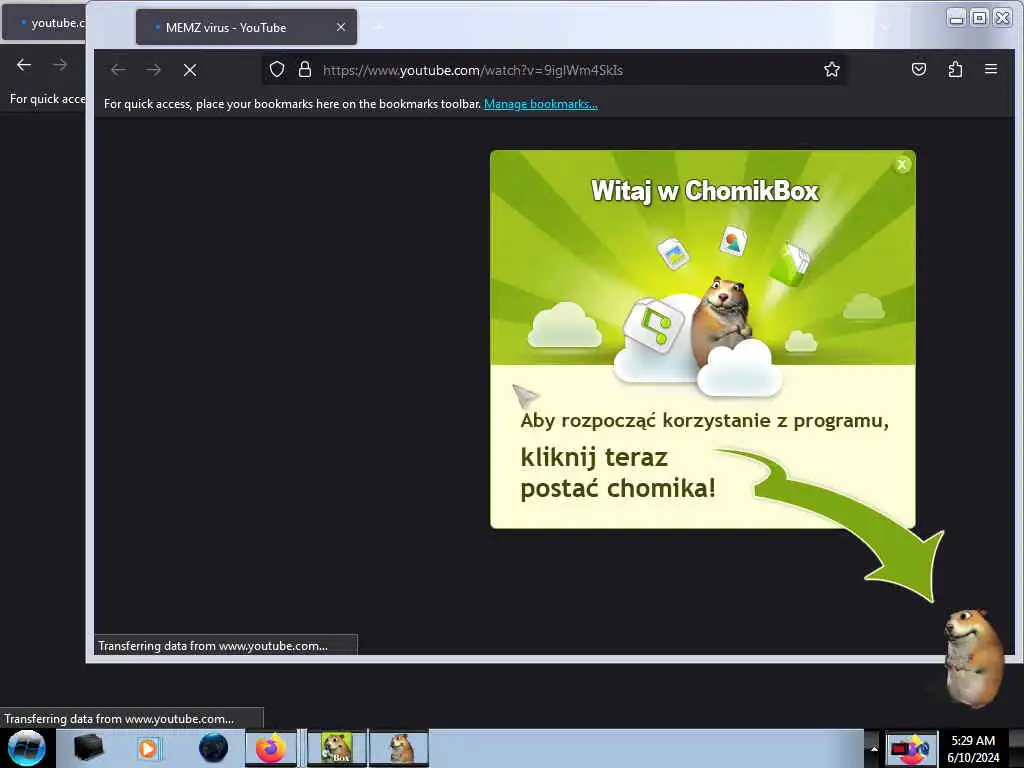The height and width of the screenshot is (768, 1024).
Task: Click the 'Witaj w ChomikBox' heading
Action: click(x=705, y=191)
